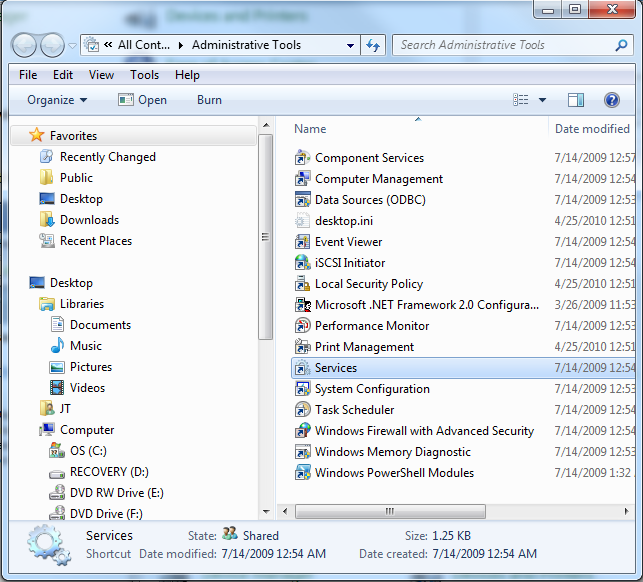The height and width of the screenshot is (582, 643).
Task: Click the search magnifier icon
Action: 621,45
